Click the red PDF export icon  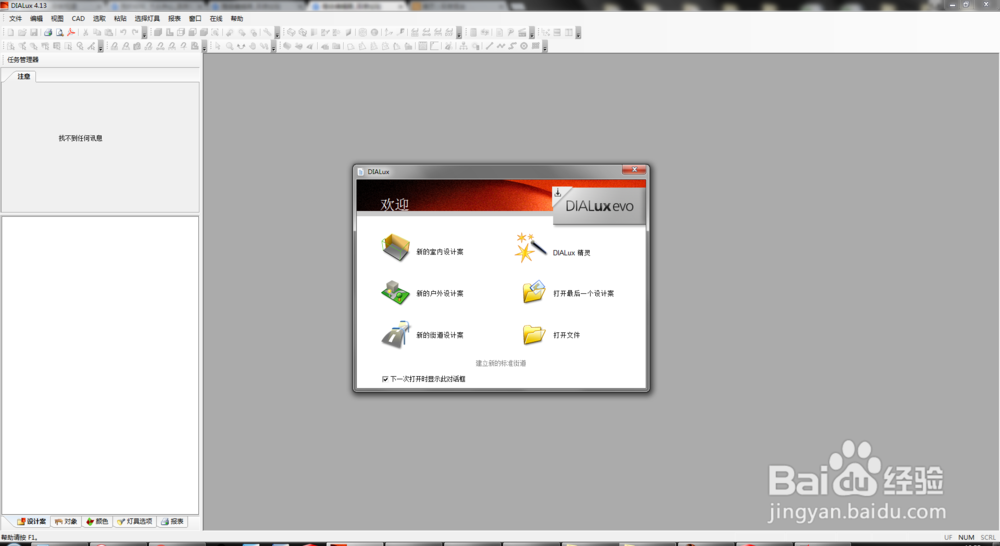click(71, 33)
